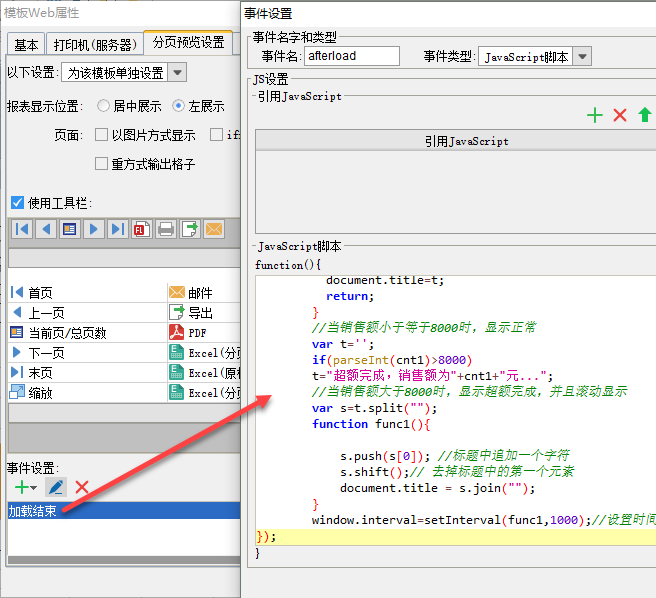This screenshot has width=656, height=598.
Task: Enable 以图片方式显示 checkbox
Action: pos(101,135)
